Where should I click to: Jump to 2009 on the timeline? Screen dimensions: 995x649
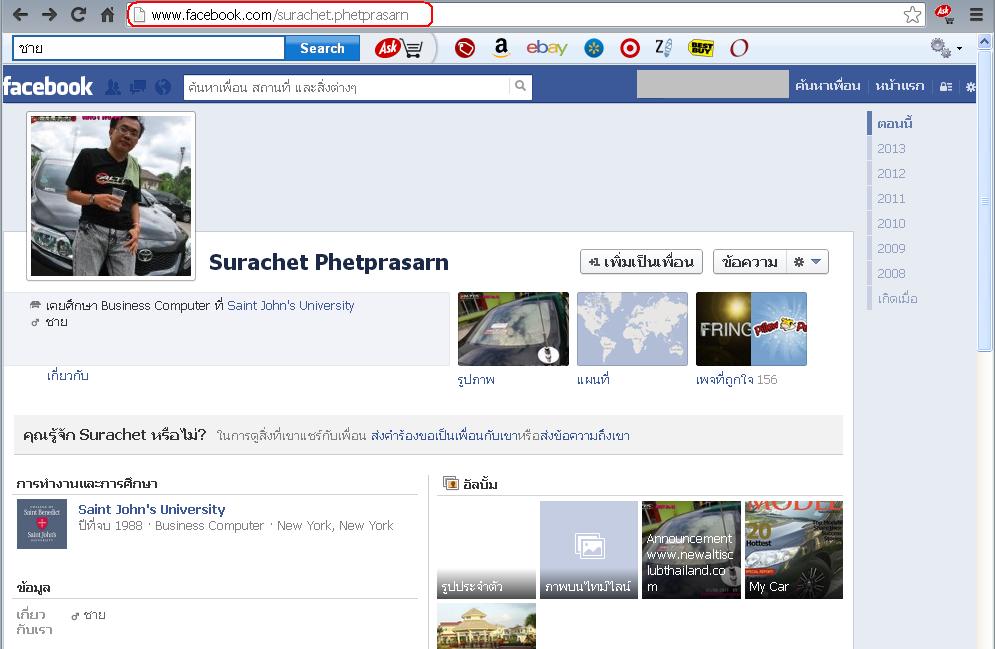click(891, 248)
